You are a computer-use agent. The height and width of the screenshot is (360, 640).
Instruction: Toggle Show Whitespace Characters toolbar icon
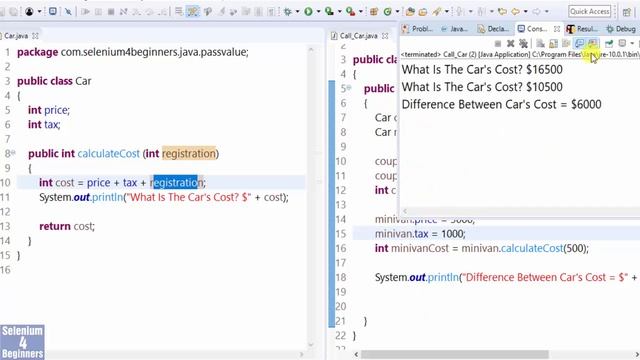point(271,12)
